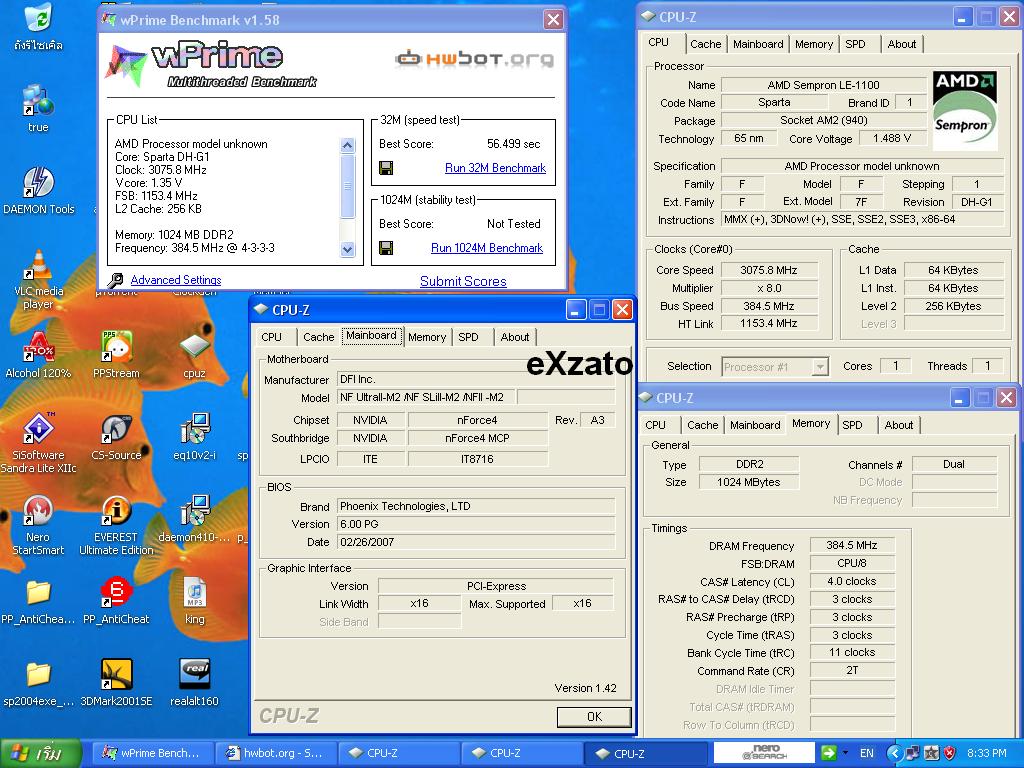Click EN language indicator in tray
1024x768 pixels.
click(867, 753)
